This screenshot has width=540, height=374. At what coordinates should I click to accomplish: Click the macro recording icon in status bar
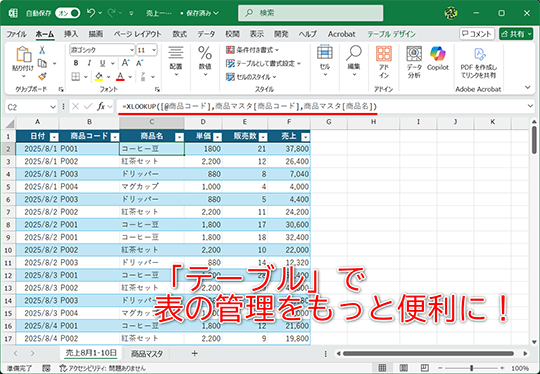pos(46,368)
